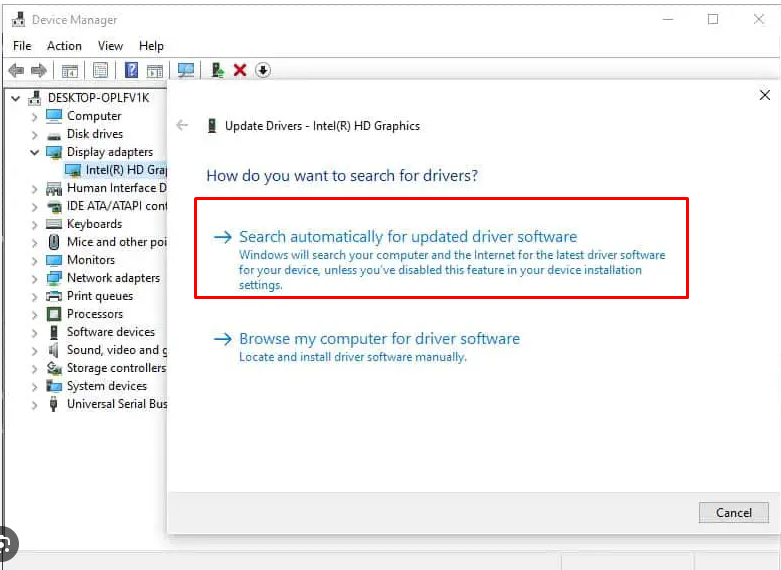
Task: Maximize the Device Manager window
Action: pos(713,19)
